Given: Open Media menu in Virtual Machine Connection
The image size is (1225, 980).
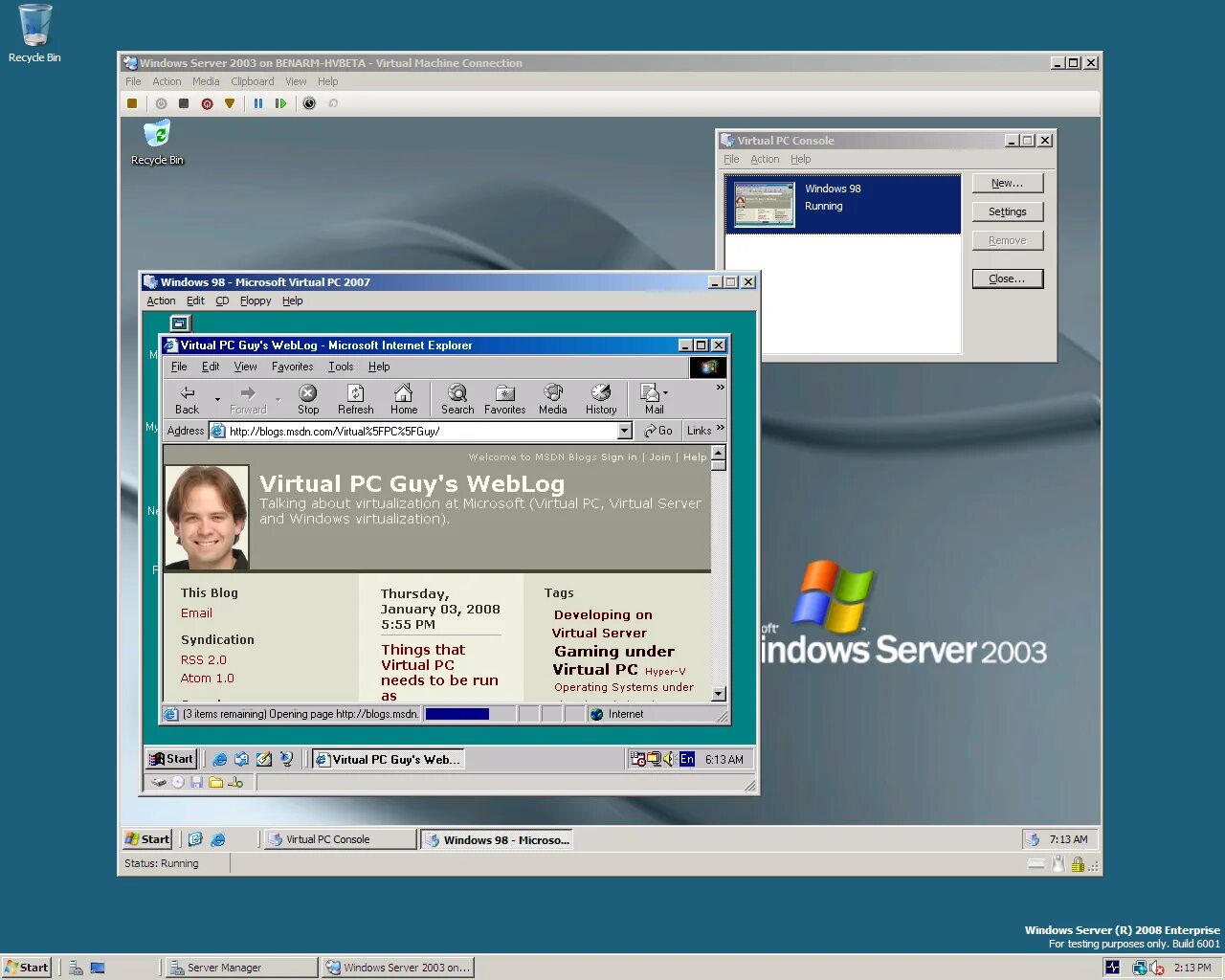Looking at the screenshot, I should [206, 81].
